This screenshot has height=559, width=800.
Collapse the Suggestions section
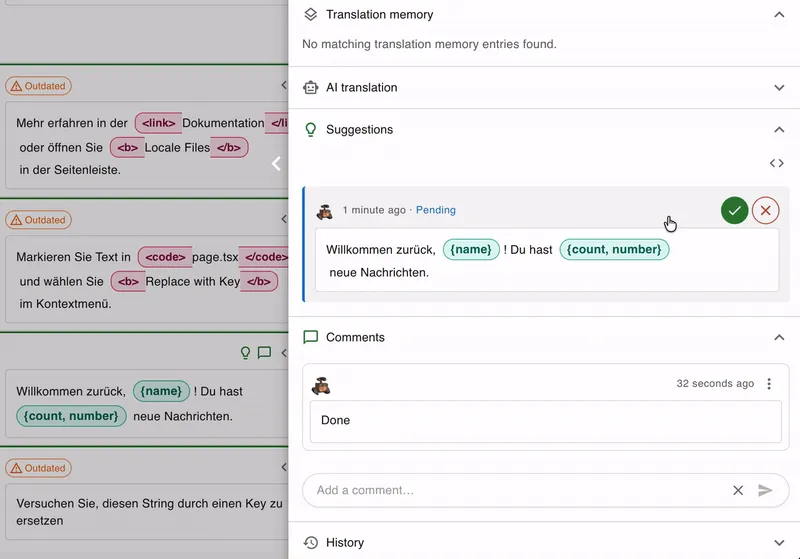[779, 130]
